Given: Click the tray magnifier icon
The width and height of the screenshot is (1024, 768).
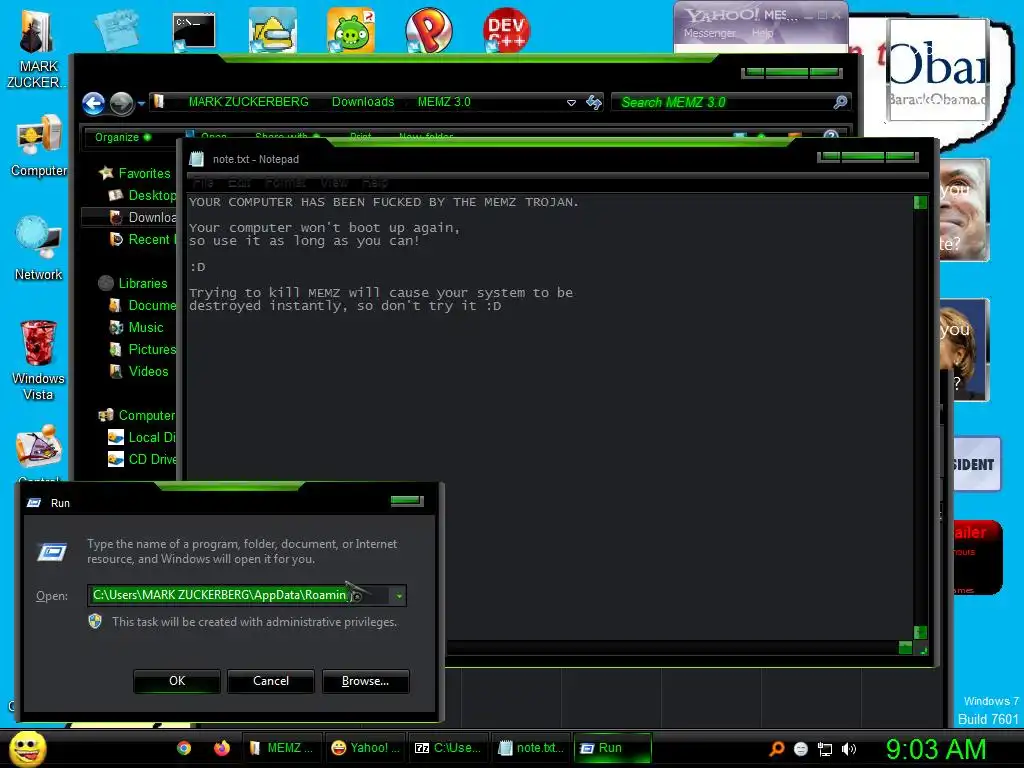Looking at the screenshot, I should [x=776, y=748].
